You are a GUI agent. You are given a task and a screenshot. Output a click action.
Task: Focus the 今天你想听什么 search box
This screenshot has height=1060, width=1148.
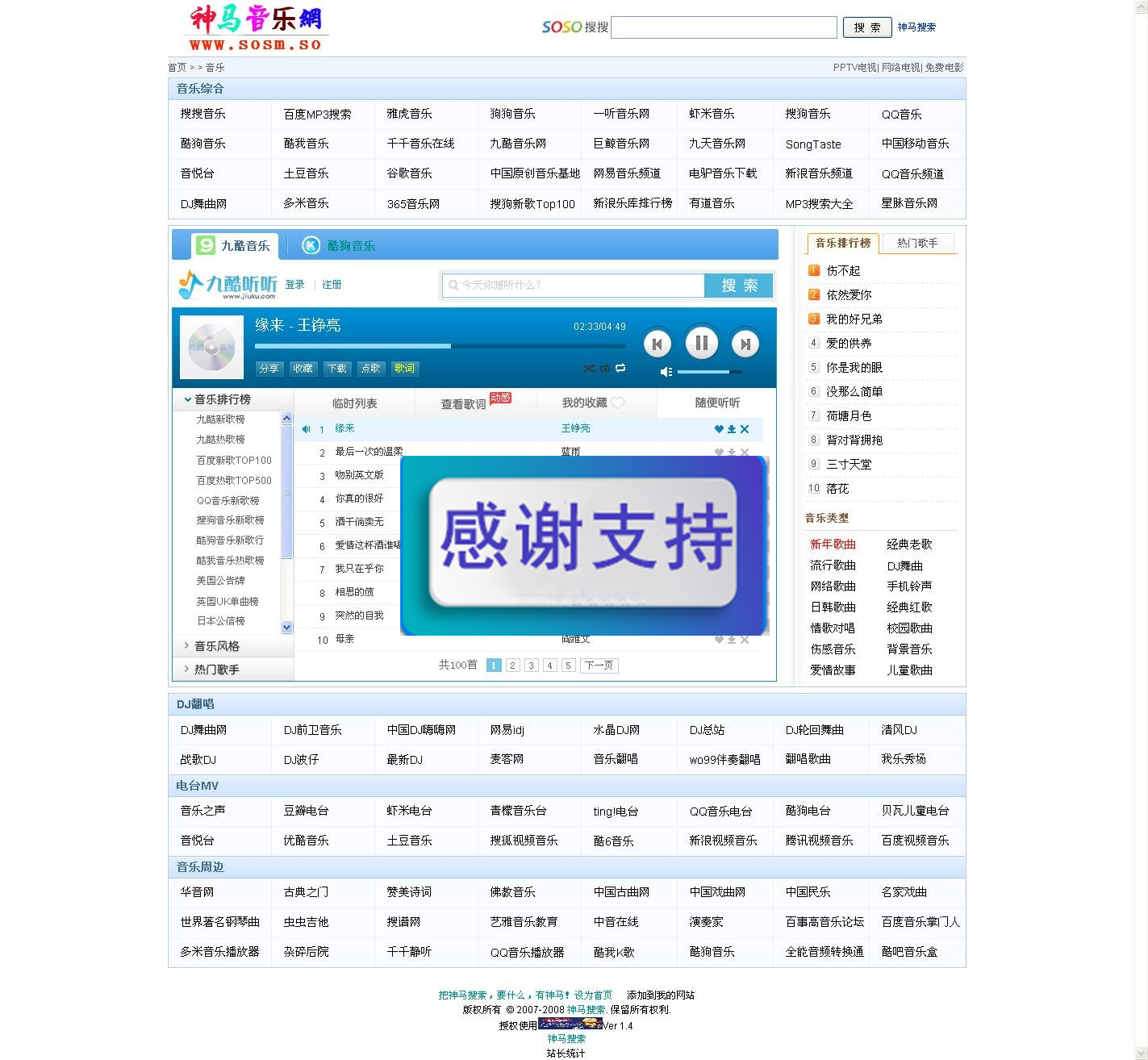point(574,286)
